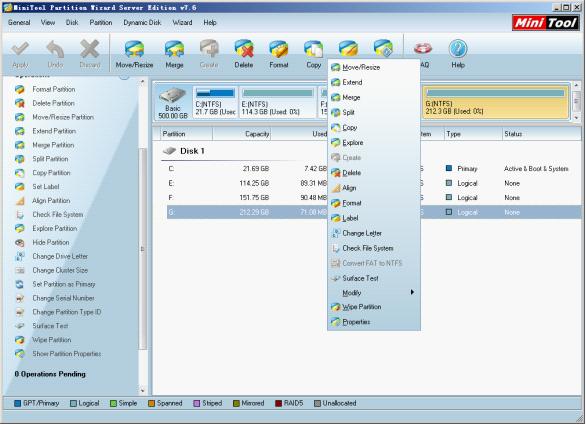
Task: Choose Change Letter in context menu
Action: coord(374,233)
